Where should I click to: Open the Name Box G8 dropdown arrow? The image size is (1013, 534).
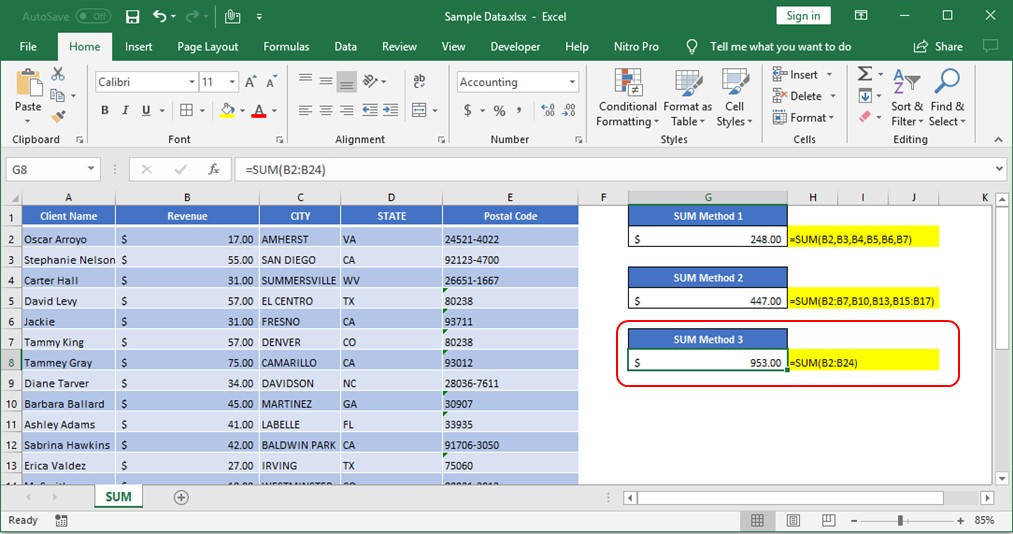click(x=91, y=169)
